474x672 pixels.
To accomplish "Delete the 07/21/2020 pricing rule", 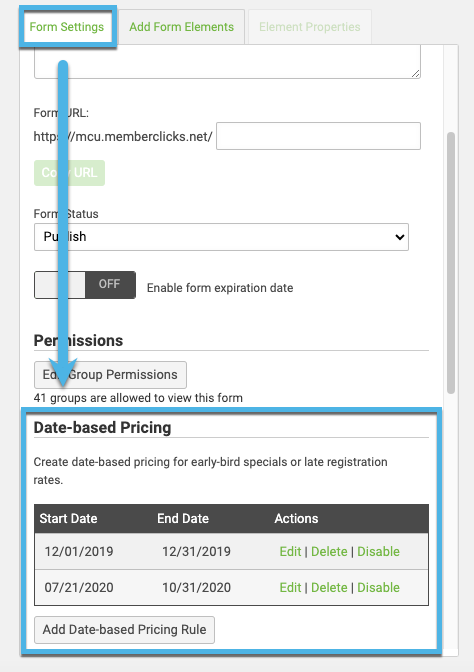I will click(329, 588).
